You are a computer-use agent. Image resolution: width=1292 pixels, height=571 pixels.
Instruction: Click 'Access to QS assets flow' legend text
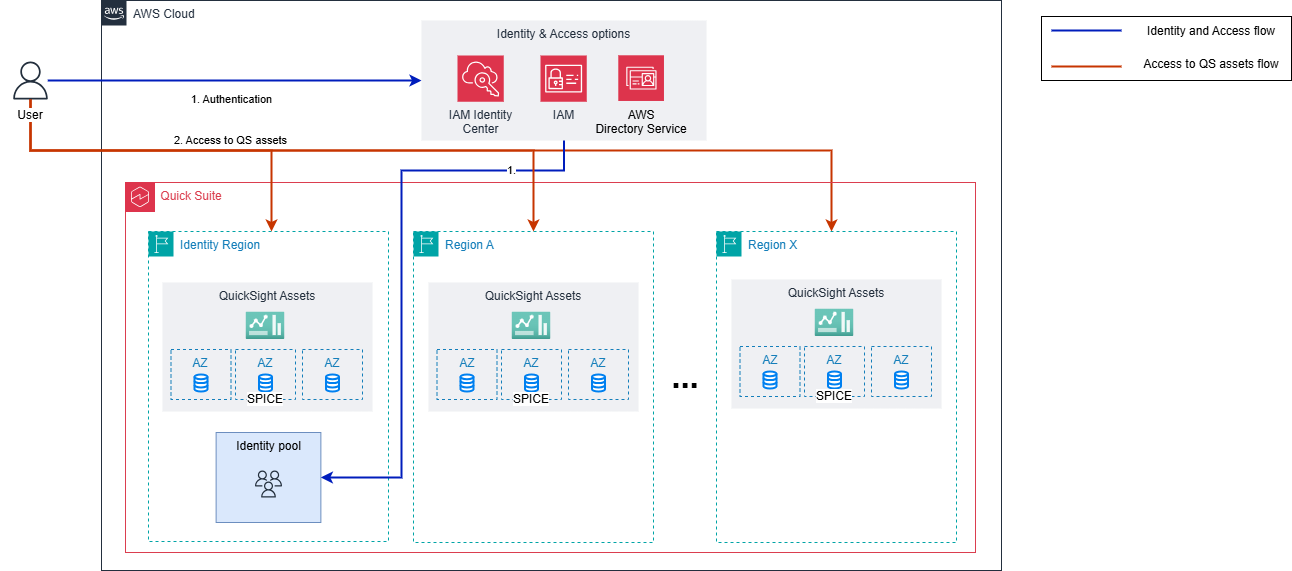pos(1211,64)
